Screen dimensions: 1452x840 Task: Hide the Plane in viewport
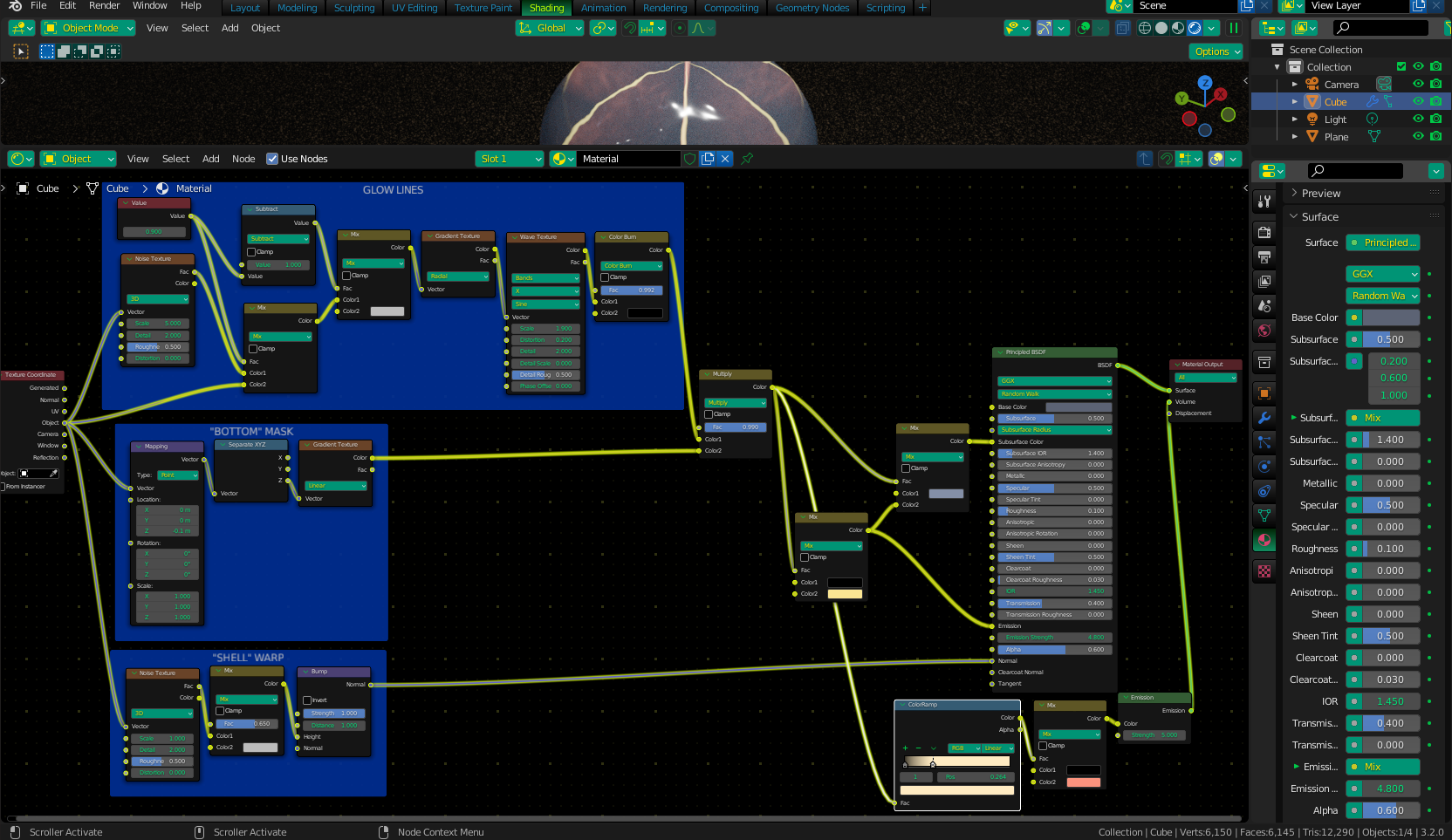point(1418,137)
